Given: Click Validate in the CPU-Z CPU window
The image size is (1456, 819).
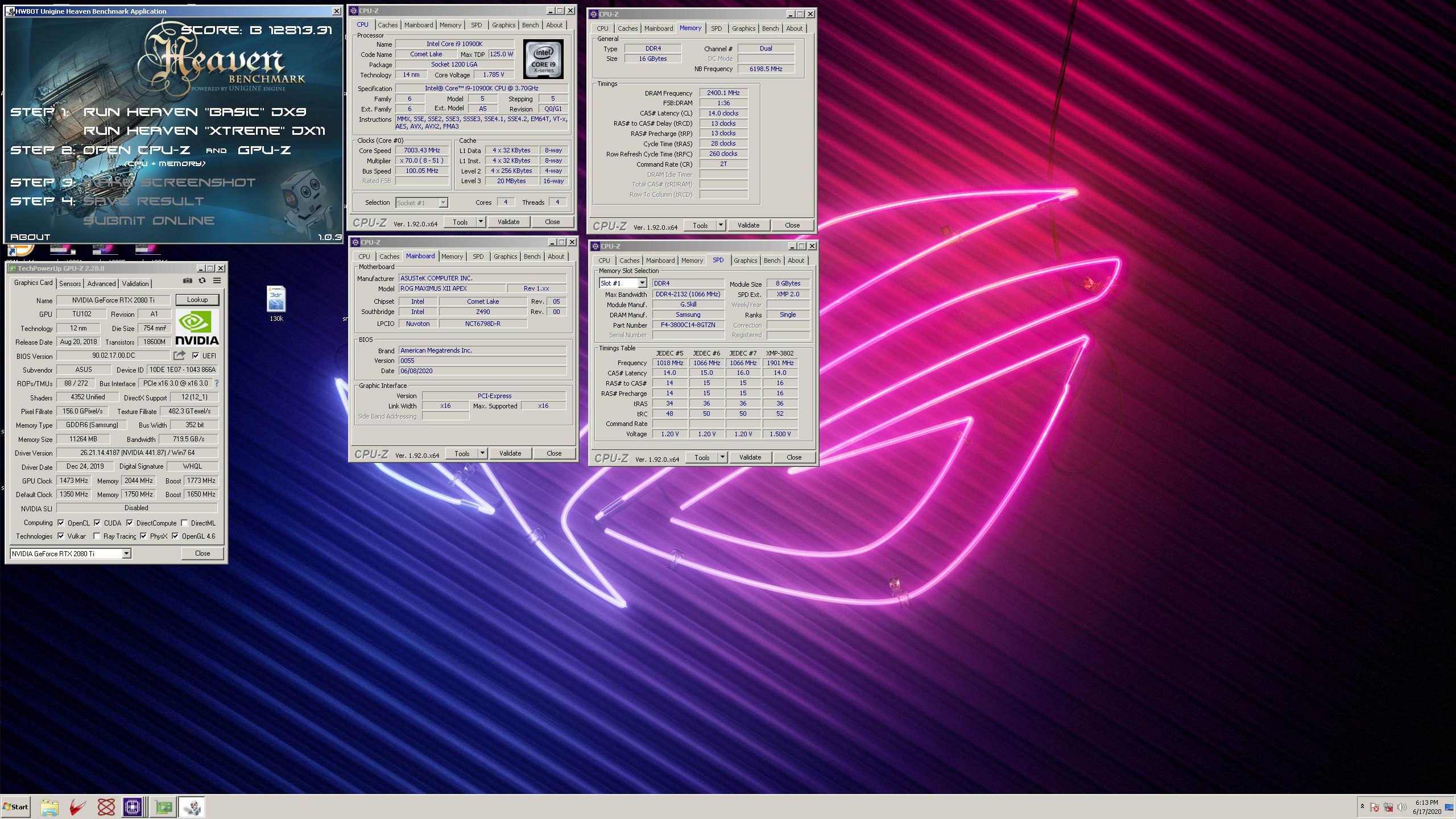Looking at the screenshot, I should [508, 222].
